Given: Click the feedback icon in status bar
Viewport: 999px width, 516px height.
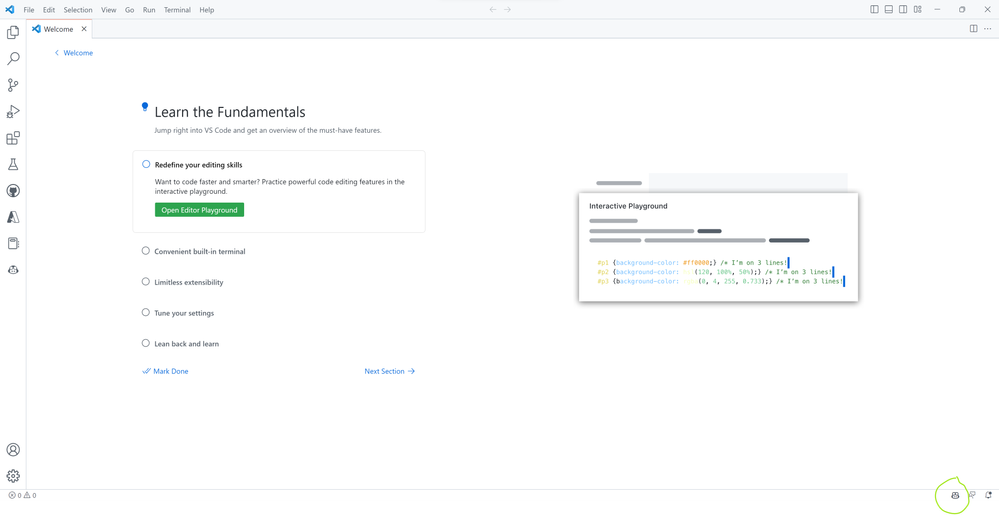Looking at the screenshot, I should point(972,495).
